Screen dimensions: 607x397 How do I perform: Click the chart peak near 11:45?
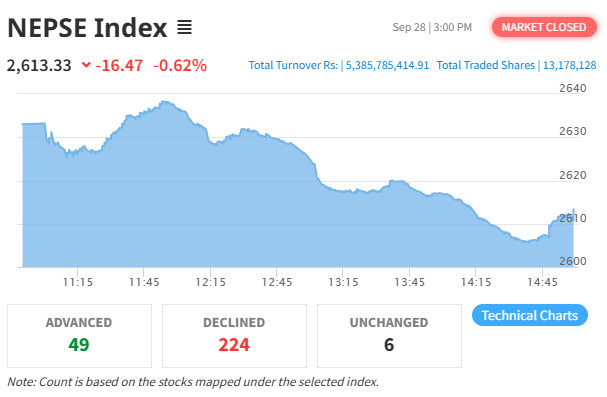tap(166, 102)
